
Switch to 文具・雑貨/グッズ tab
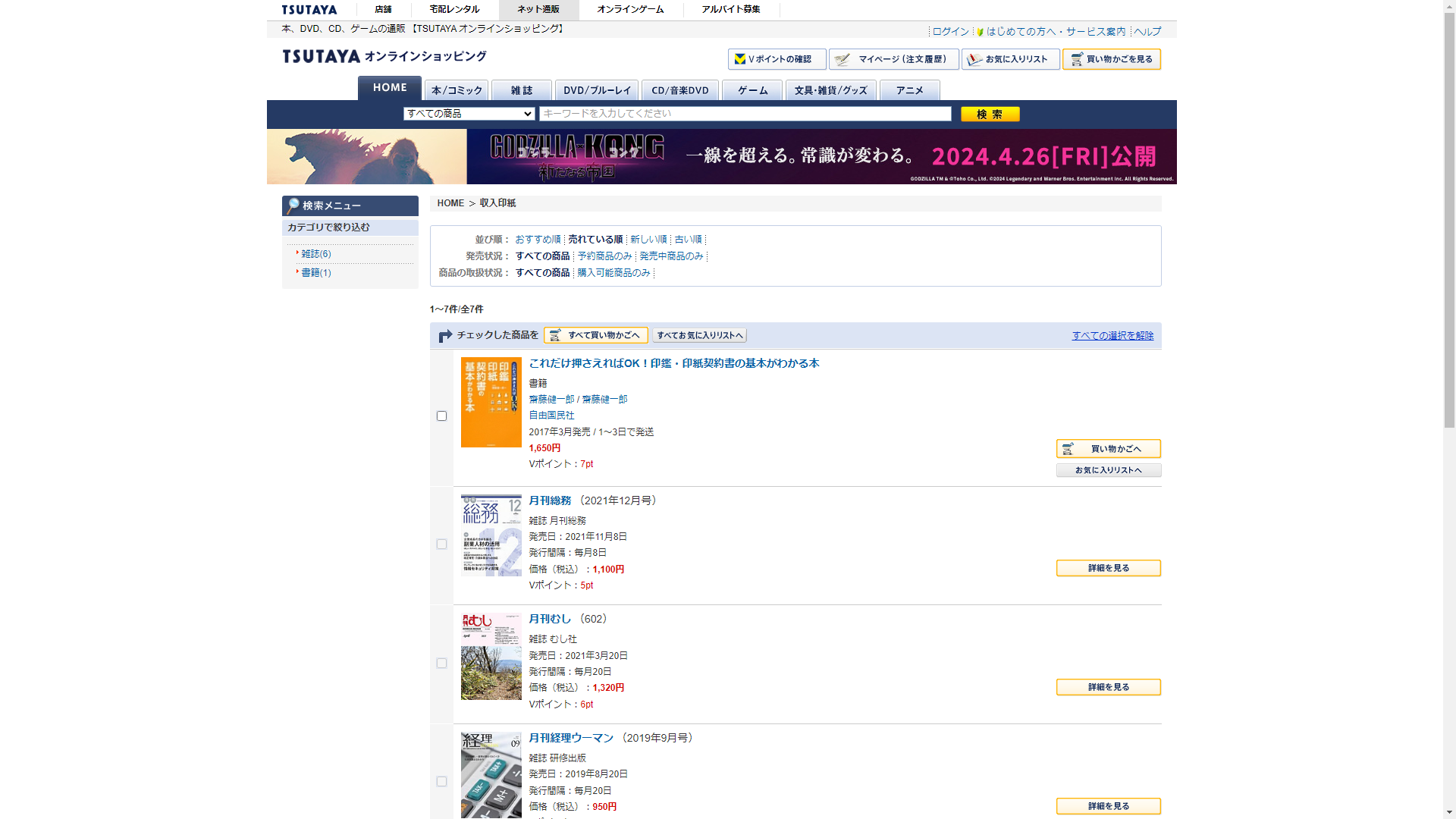click(x=831, y=90)
